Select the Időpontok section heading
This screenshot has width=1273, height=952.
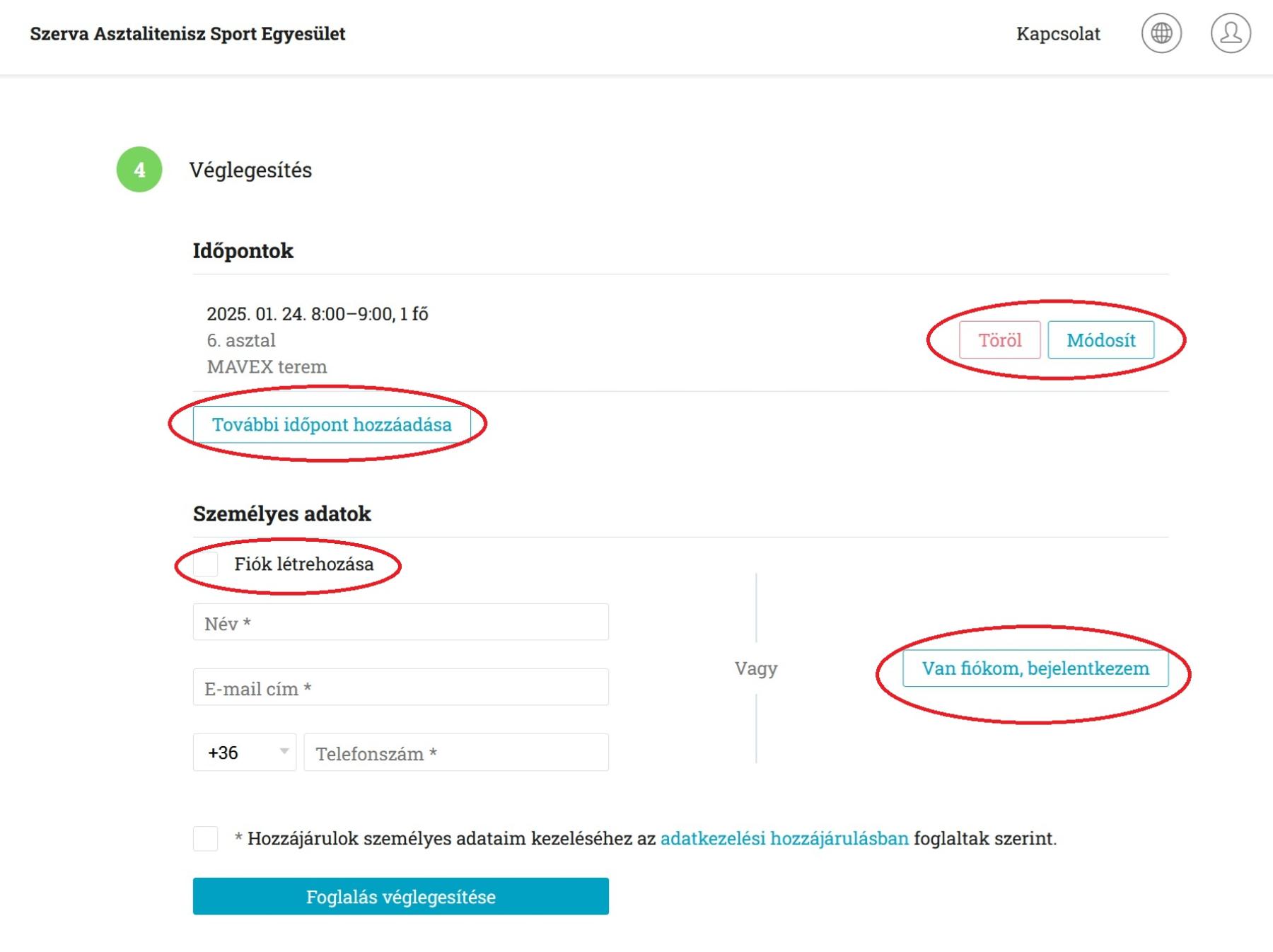pyautogui.click(x=243, y=250)
